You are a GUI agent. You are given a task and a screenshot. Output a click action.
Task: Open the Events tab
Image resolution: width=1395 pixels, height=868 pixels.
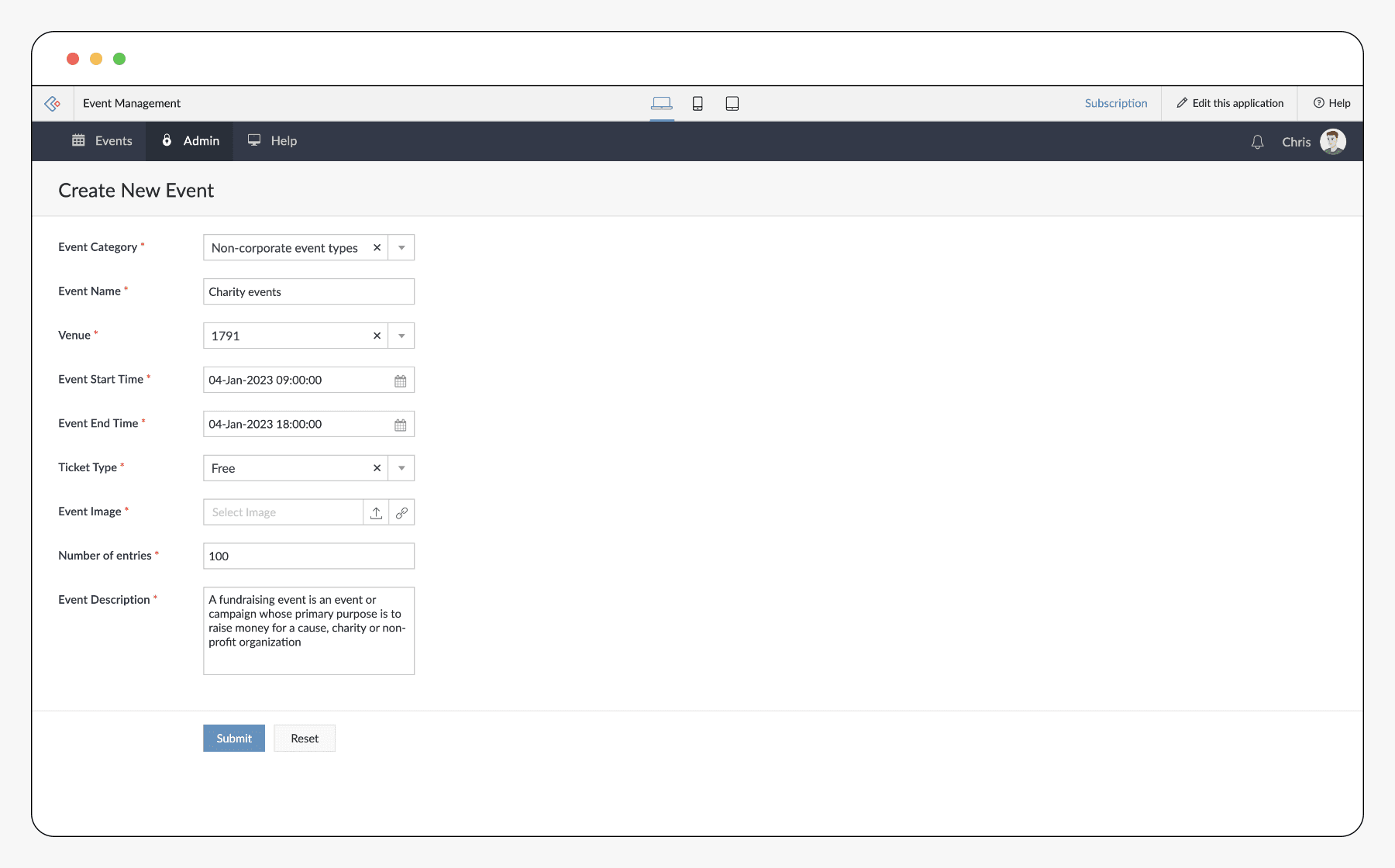pos(102,141)
